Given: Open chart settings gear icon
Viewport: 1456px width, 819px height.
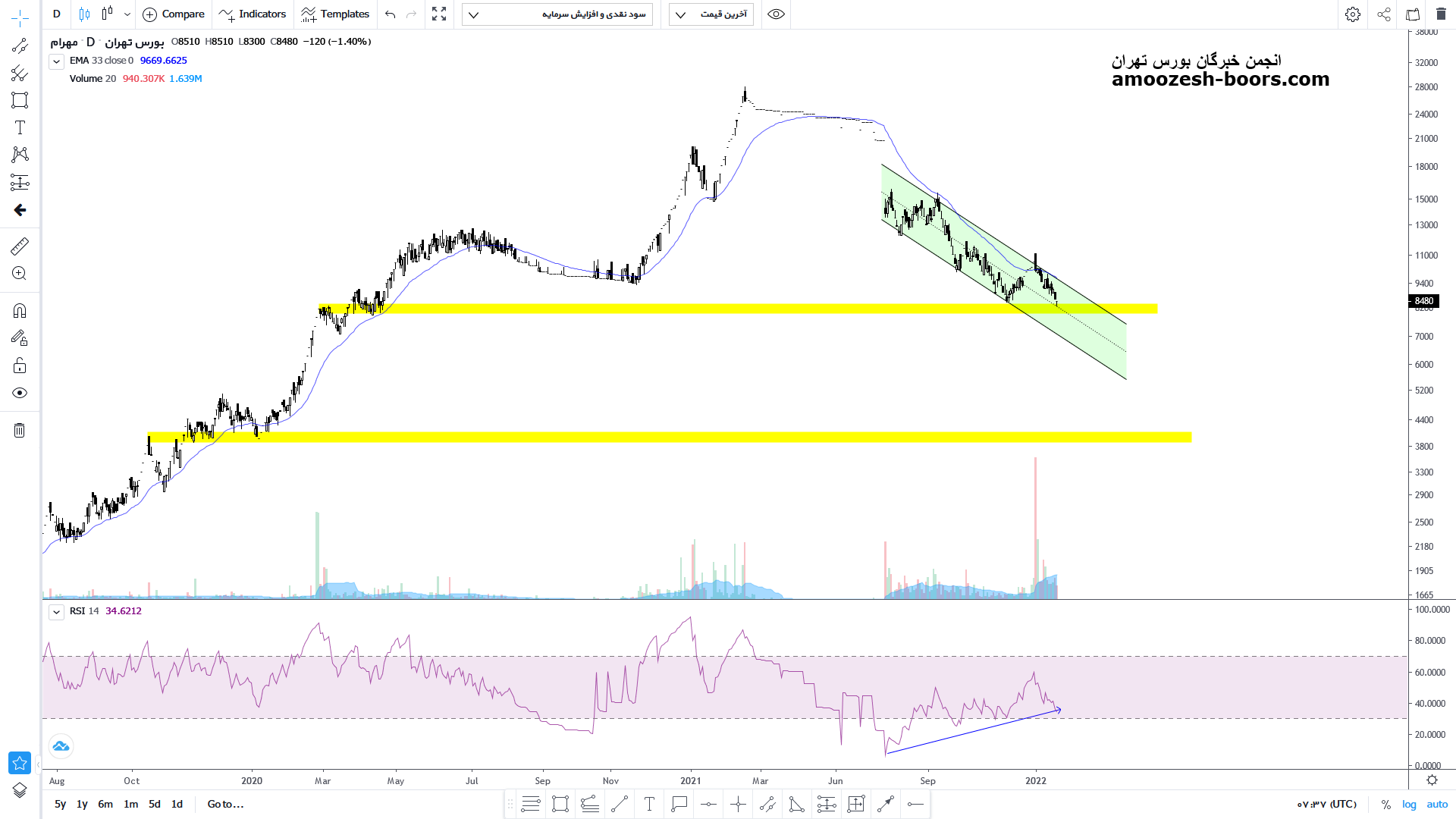Looking at the screenshot, I should 1353,14.
